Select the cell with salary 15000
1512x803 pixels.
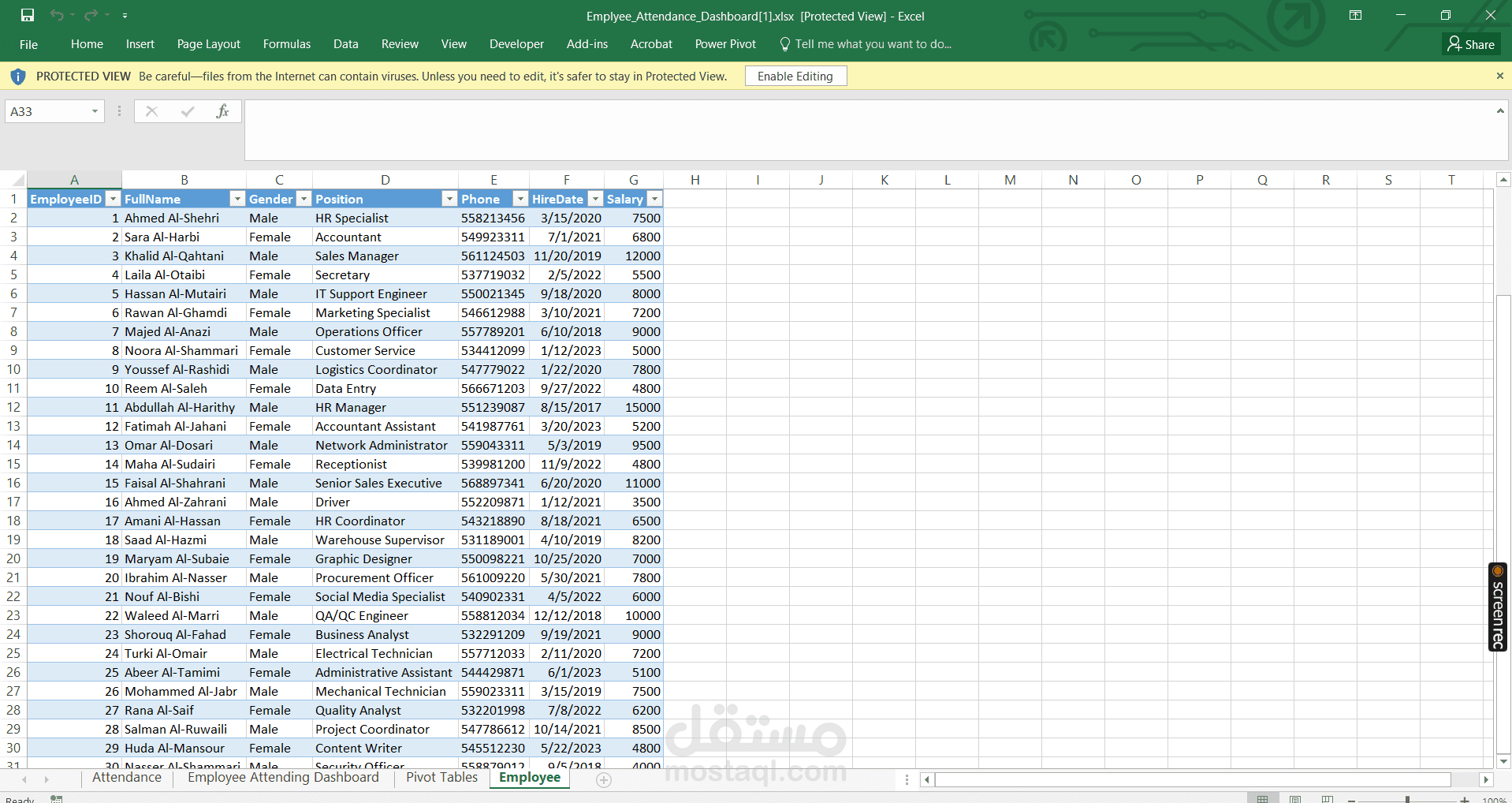click(x=634, y=408)
